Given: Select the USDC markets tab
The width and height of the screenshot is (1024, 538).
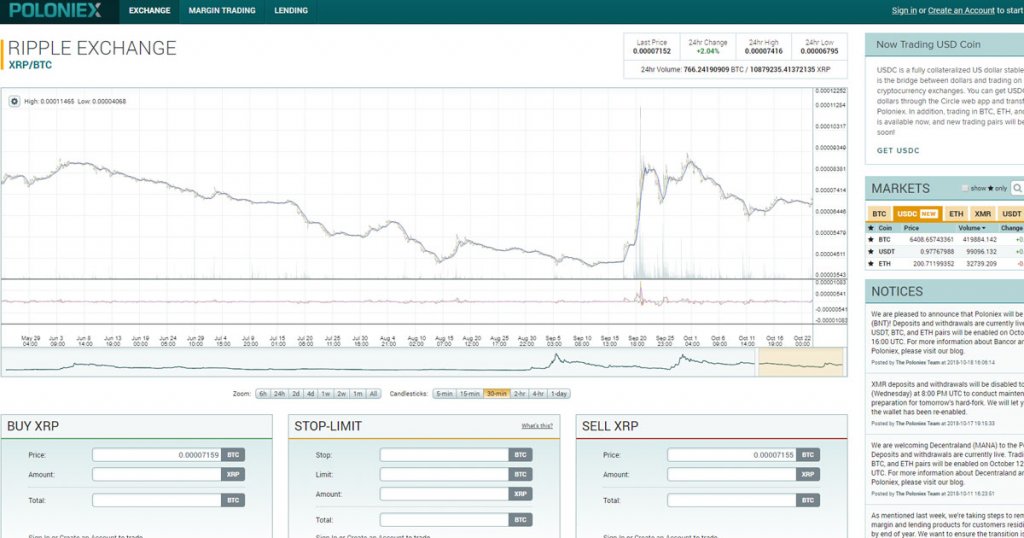Looking at the screenshot, I should click(917, 214).
